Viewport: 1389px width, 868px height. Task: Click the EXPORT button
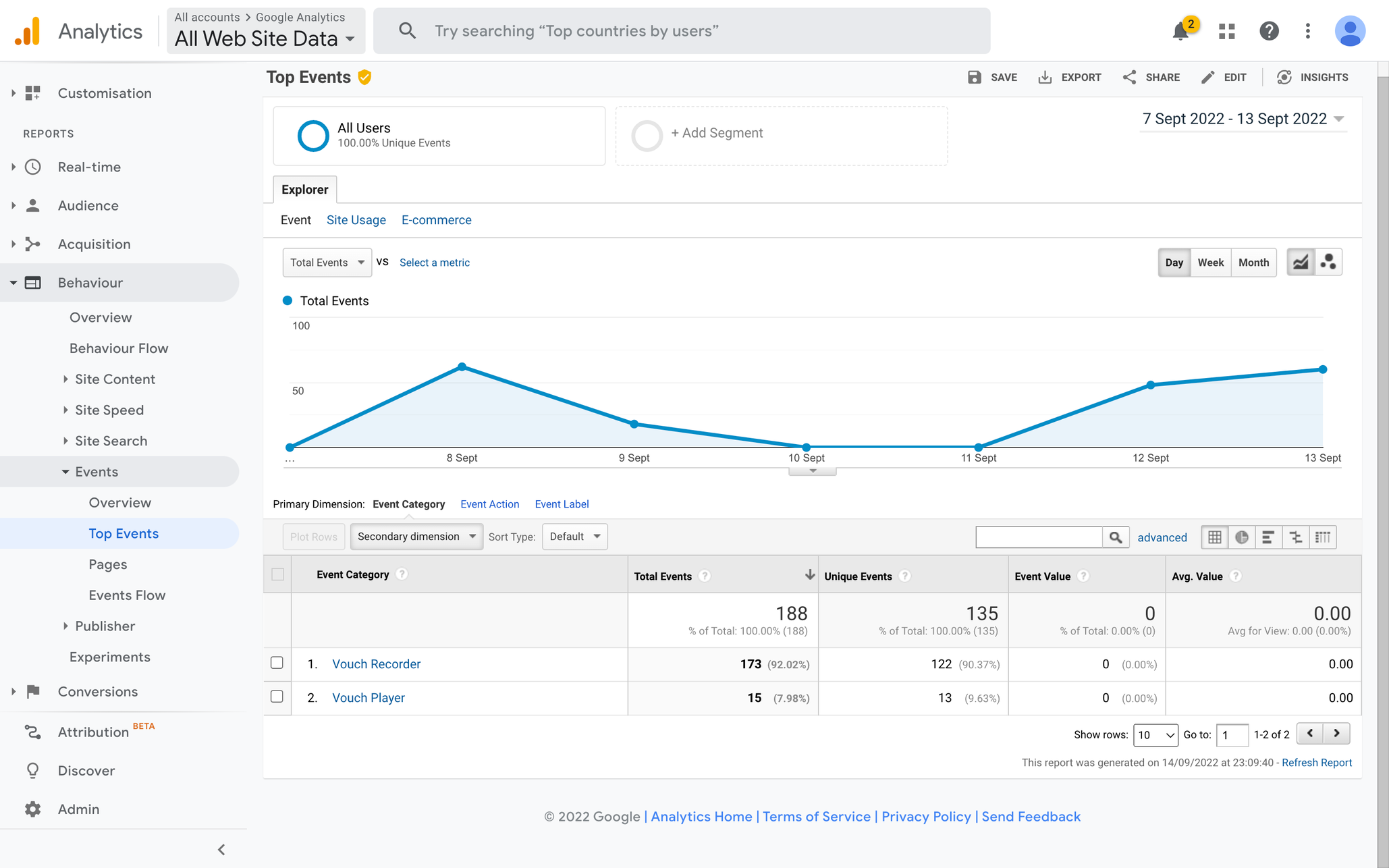pos(1069,78)
